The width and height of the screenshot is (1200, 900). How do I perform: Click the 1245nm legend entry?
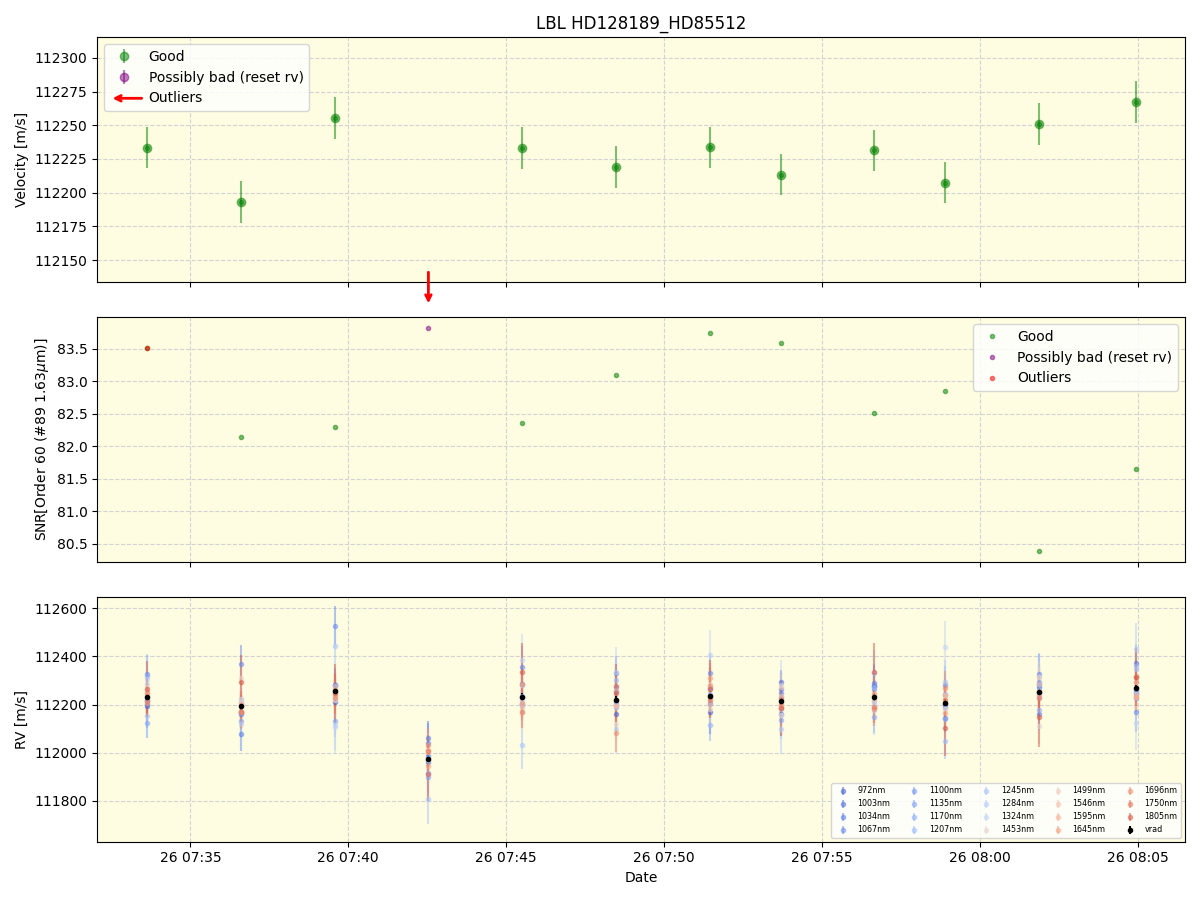[1007, 791]
